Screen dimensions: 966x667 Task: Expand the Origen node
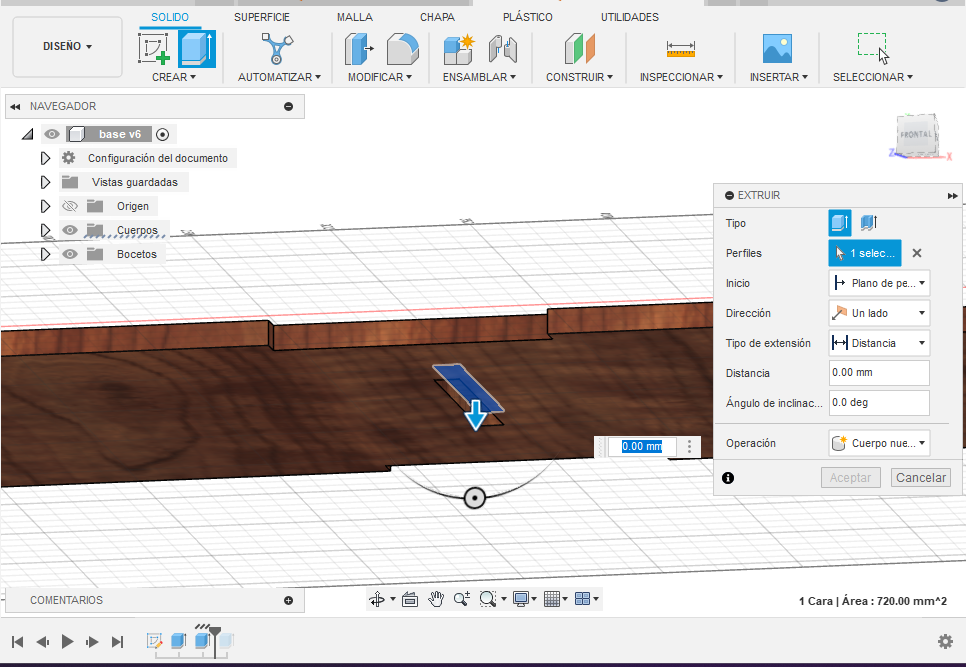[45, 206]
